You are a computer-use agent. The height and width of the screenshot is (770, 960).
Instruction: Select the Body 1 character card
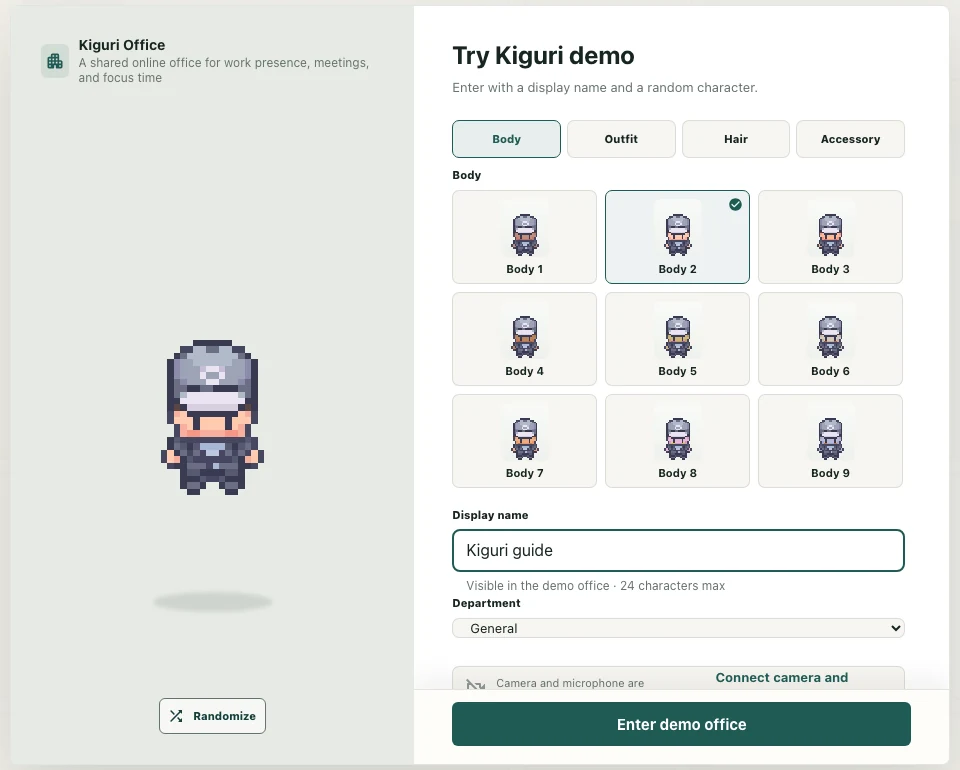pyautogui.click(x=524, y=237)
